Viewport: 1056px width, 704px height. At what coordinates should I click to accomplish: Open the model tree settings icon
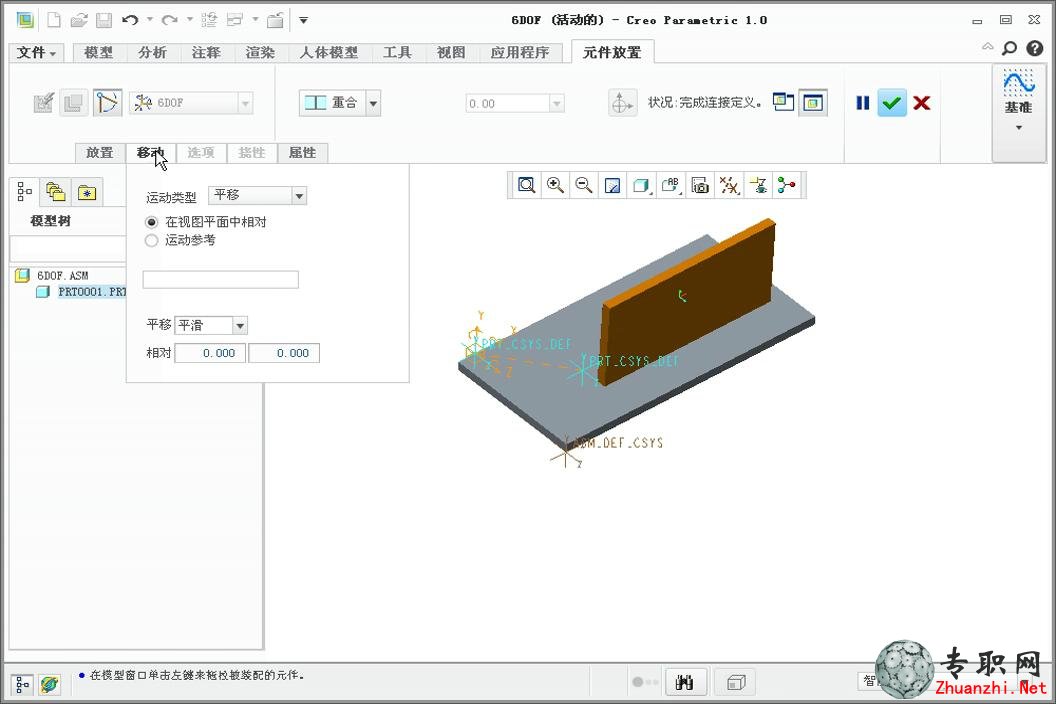25,192
